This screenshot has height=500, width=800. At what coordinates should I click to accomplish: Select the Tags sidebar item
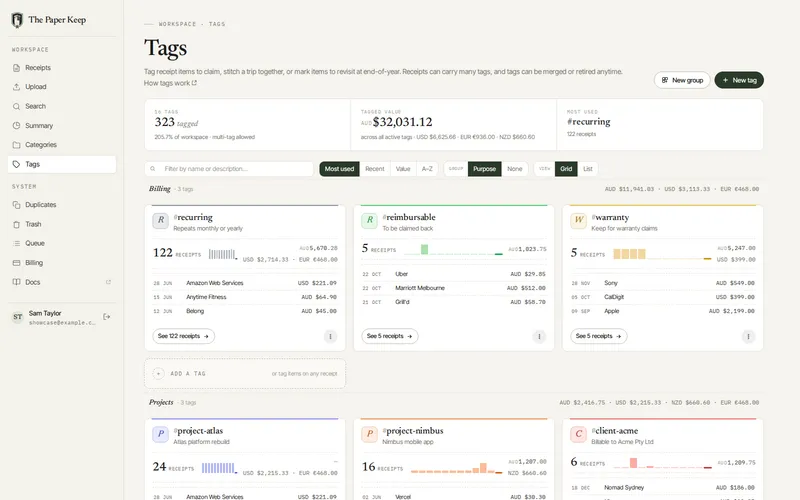tap(62, 164)
